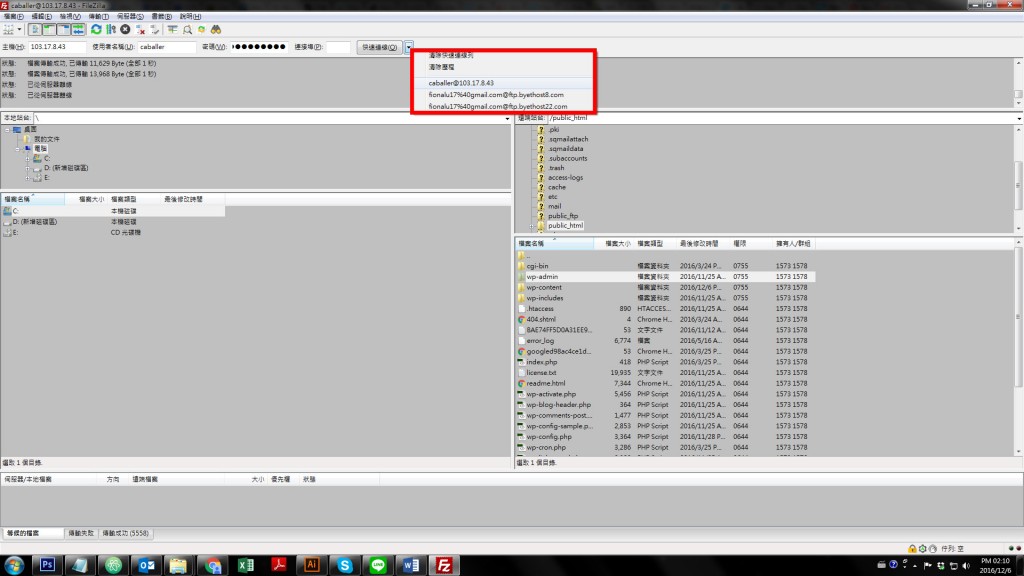The image size is (1024, 576).
Task: Click the reconnect to last server icon
Action: pos(155,29)
